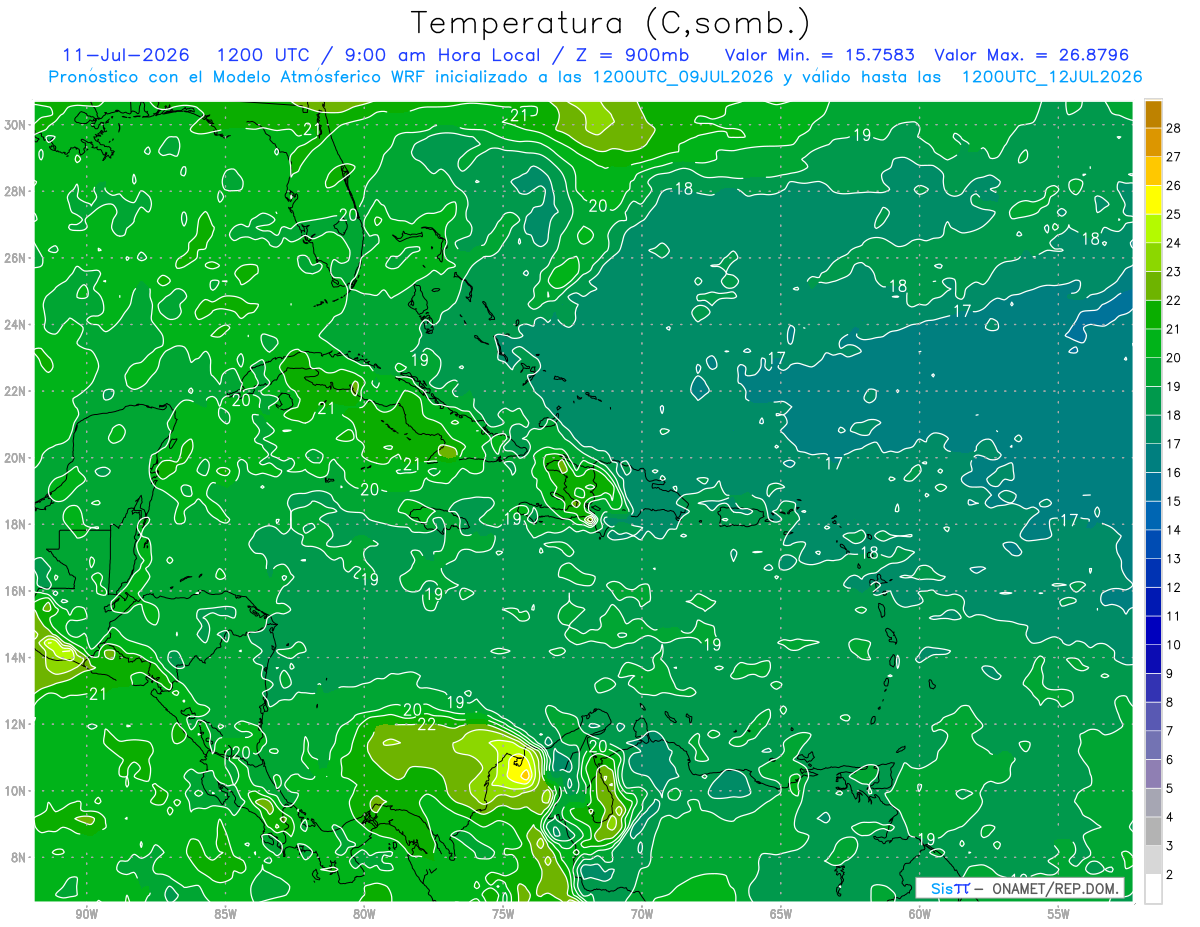This screenshot has width=1200, height=927.
Task: Click latitude axis label "30N"
Action: point(15,124)
